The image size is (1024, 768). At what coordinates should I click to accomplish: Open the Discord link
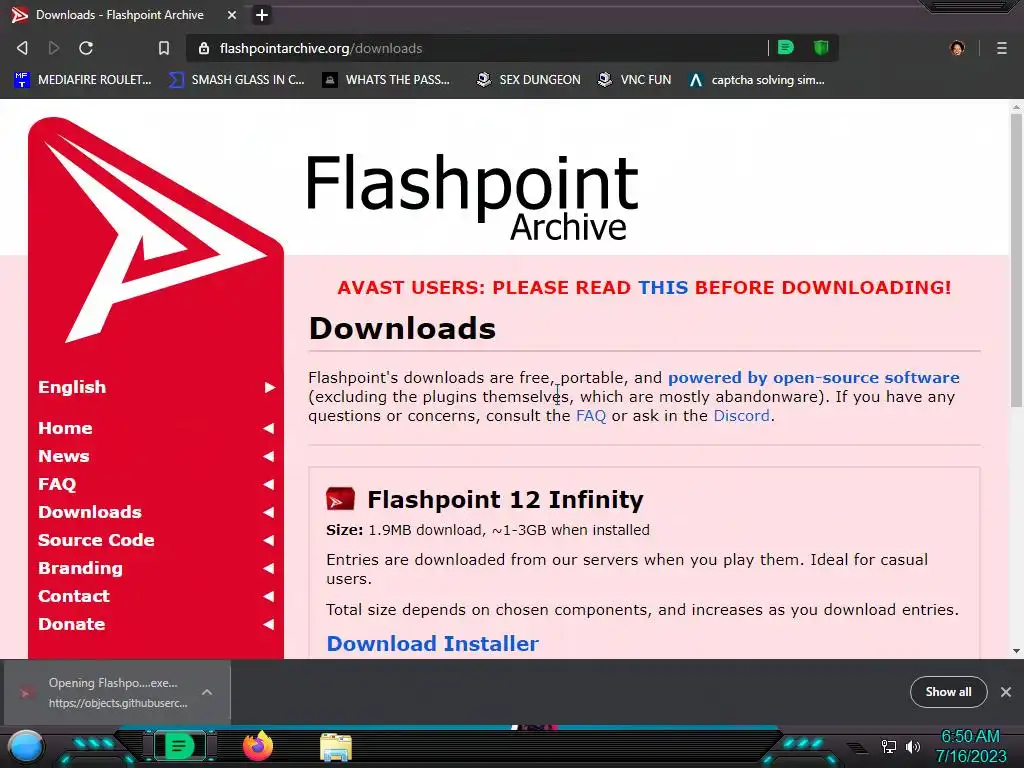point(741,415)
